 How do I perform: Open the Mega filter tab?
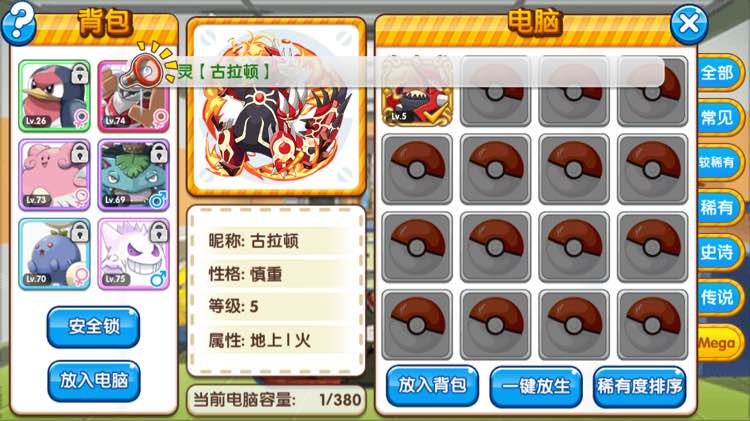(x=717, y=343)
